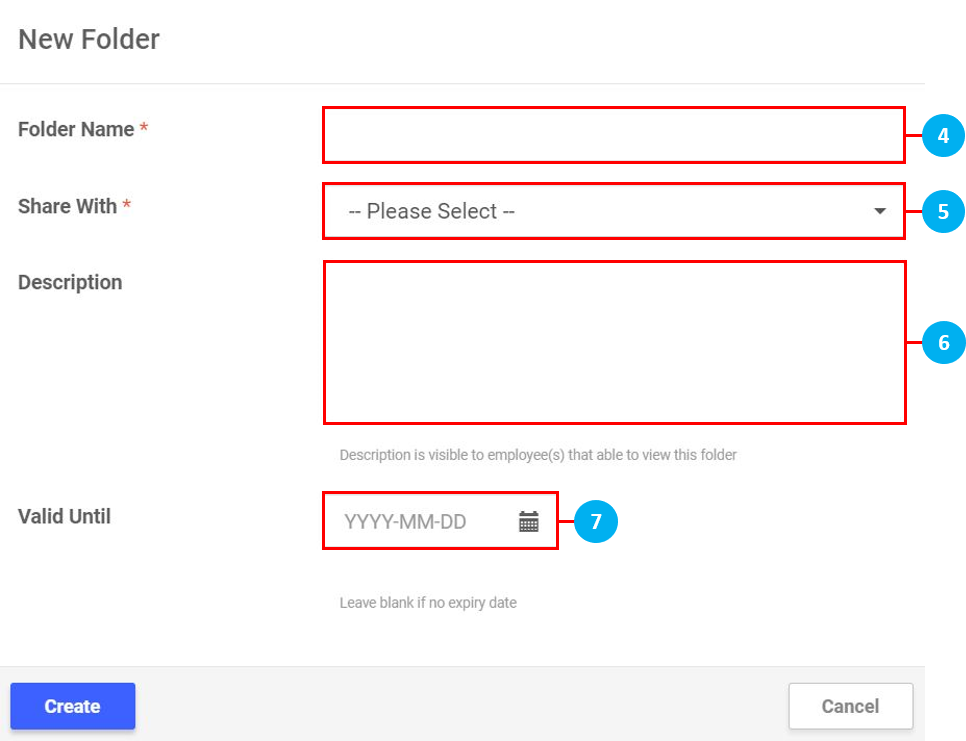Click the 'Description' field label

(x=70, y=282)
